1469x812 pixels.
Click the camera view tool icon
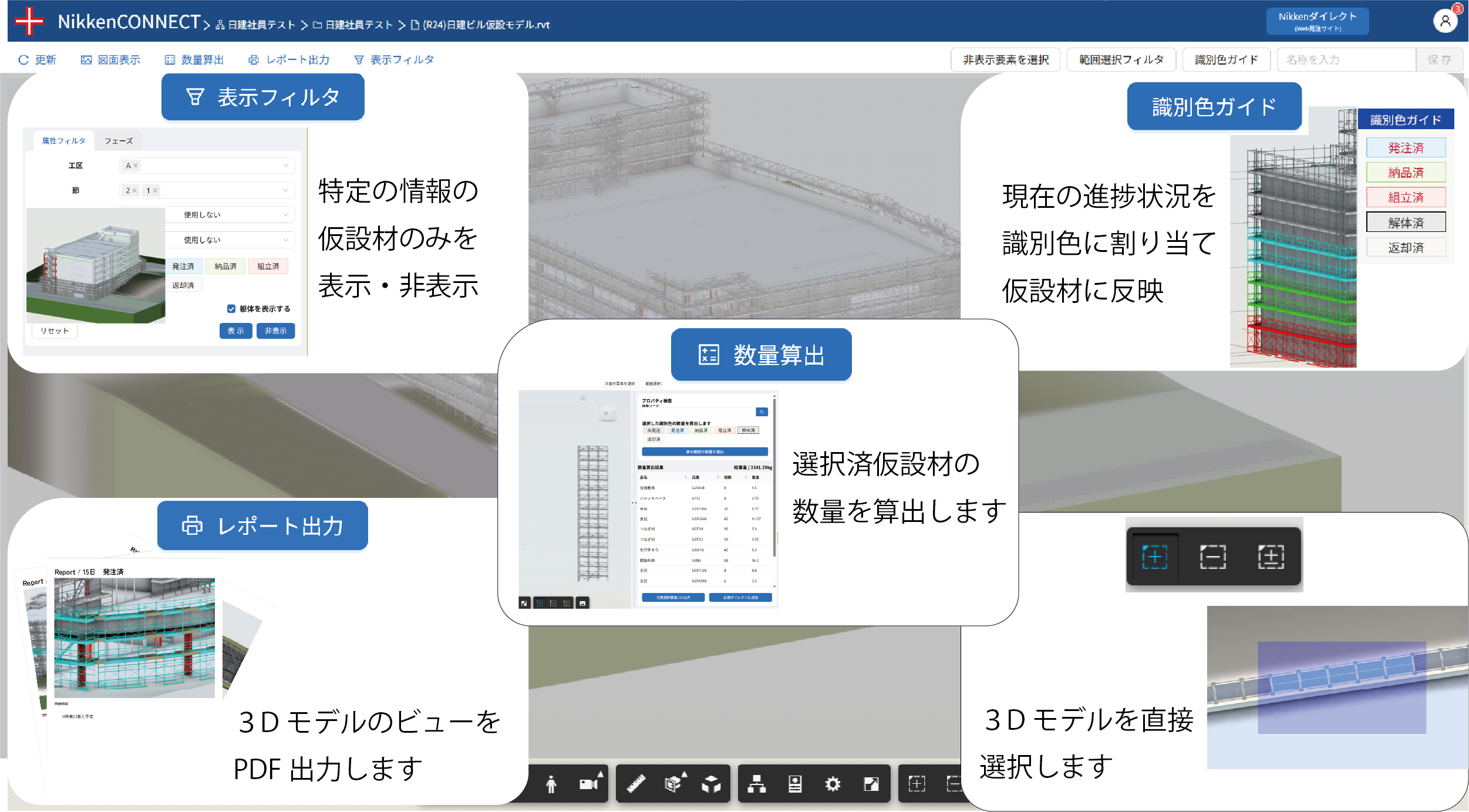click(x=589, y=784)
